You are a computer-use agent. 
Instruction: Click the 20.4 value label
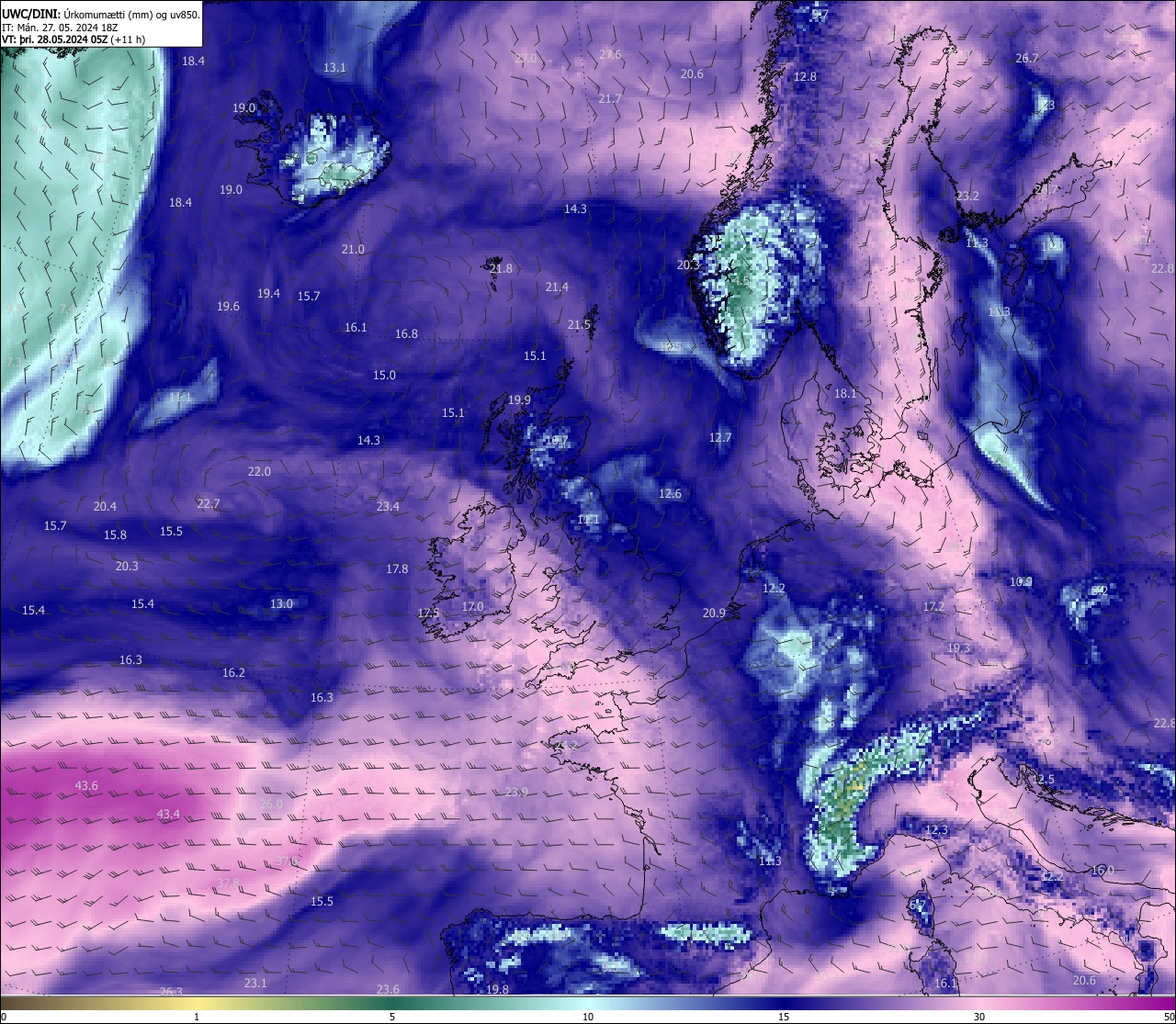tap(105, 507)
